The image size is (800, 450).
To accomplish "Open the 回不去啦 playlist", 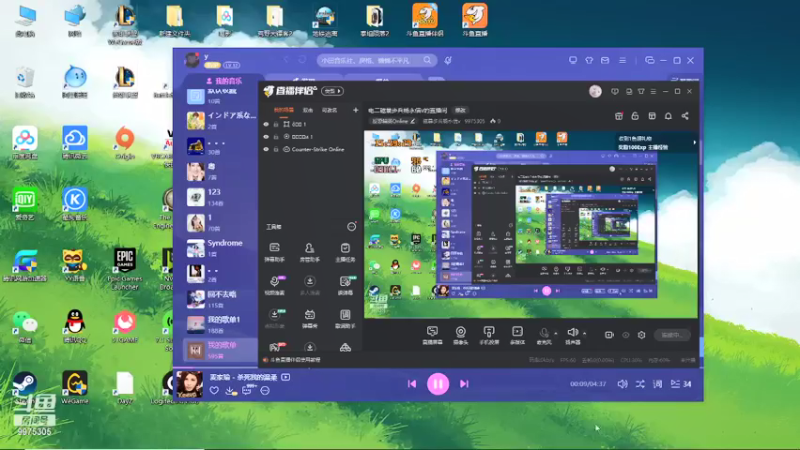I will click(220, 299).
